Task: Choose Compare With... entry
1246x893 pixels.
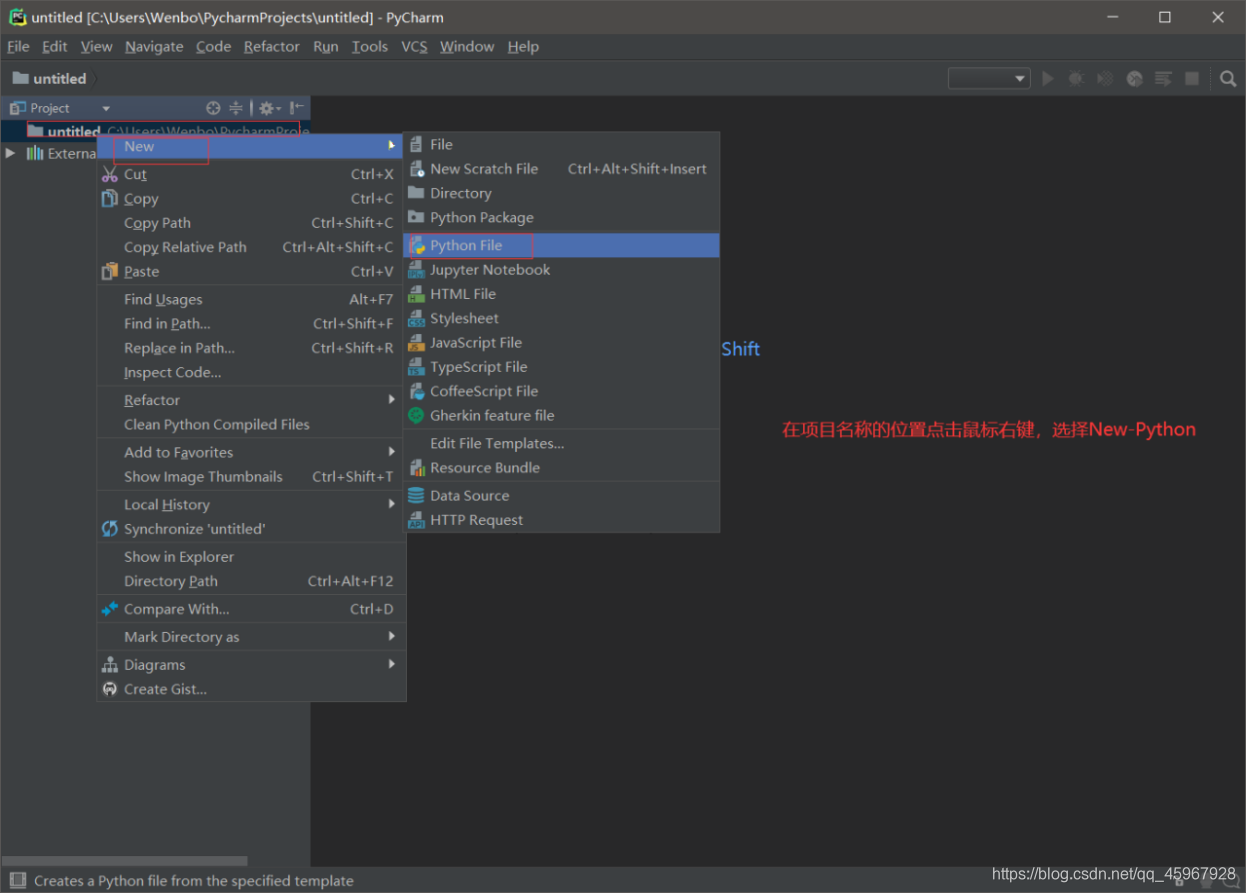Action: [250, 609]
